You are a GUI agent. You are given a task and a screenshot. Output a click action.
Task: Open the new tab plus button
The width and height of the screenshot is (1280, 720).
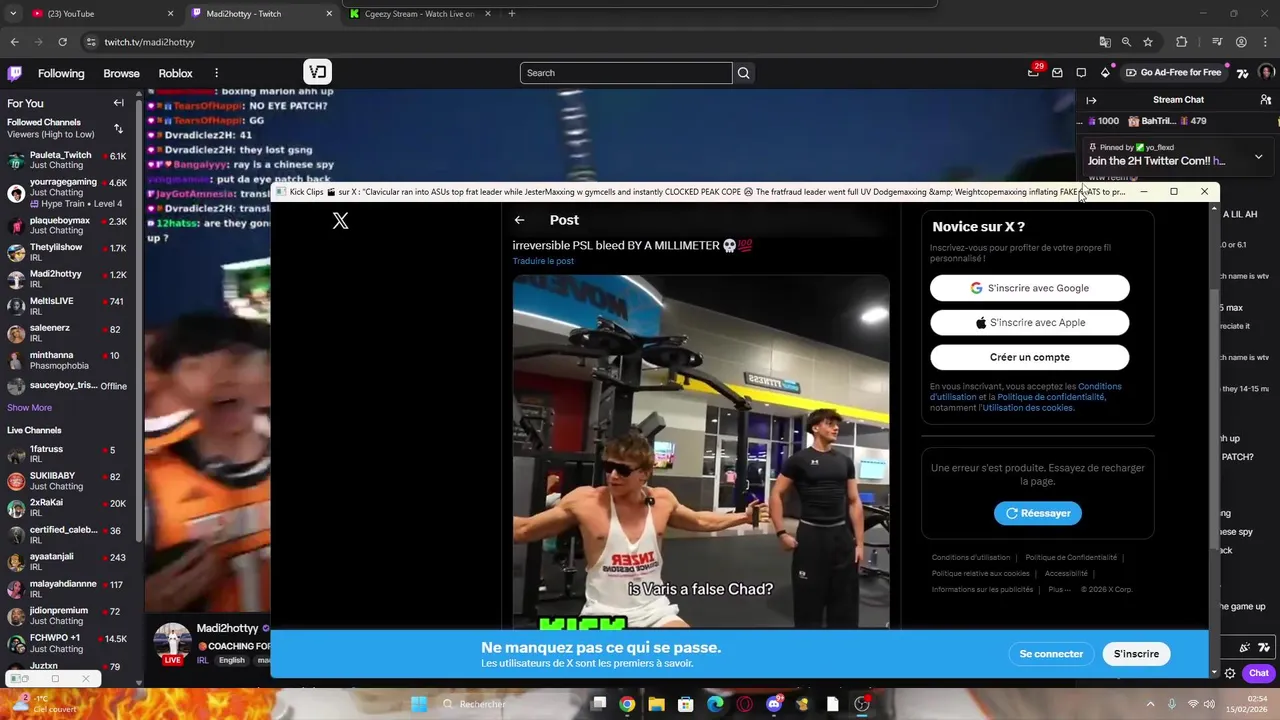(x=511, y=14)
